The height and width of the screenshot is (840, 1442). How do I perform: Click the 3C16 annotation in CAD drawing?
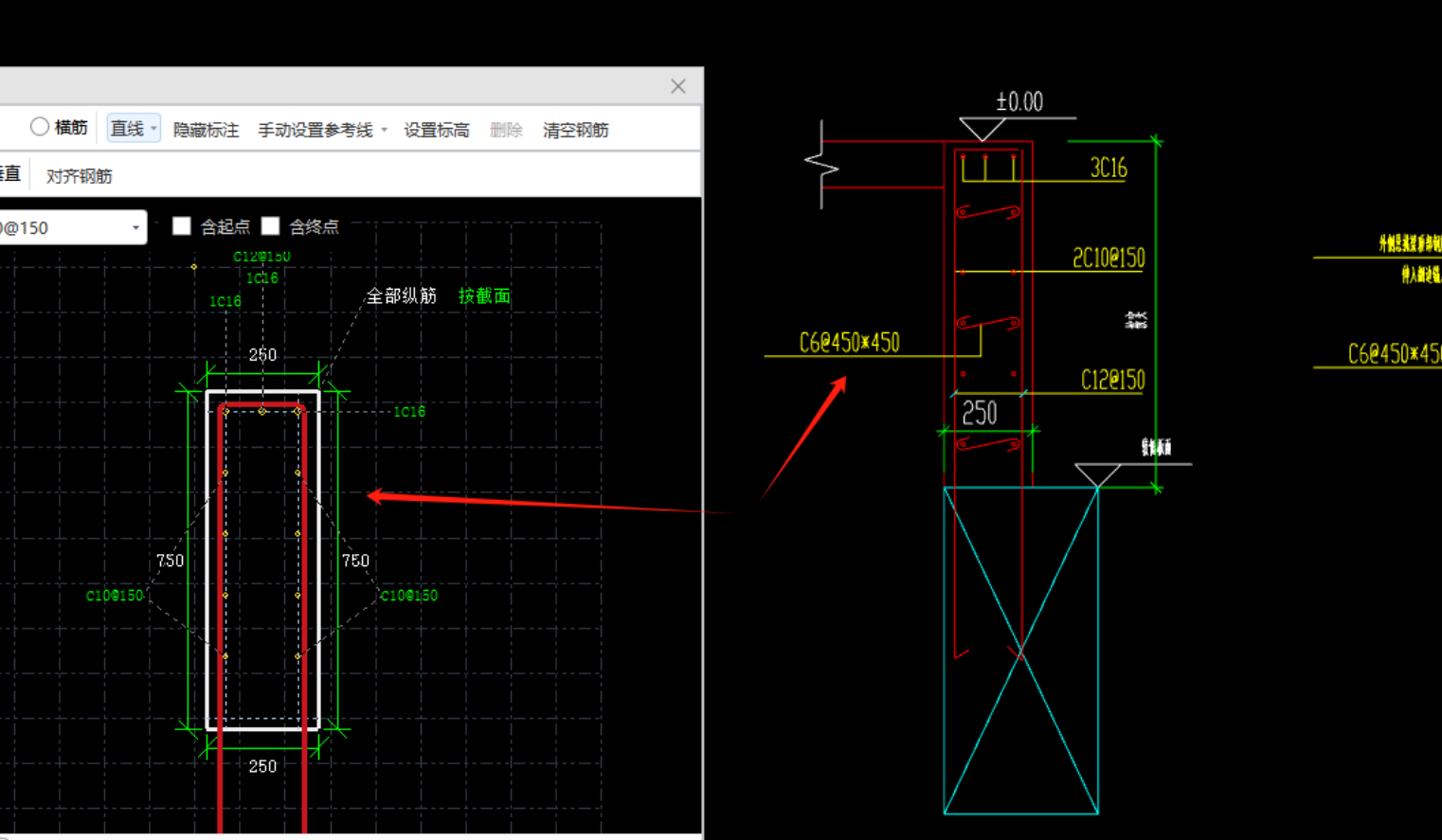pos(1109,169)
